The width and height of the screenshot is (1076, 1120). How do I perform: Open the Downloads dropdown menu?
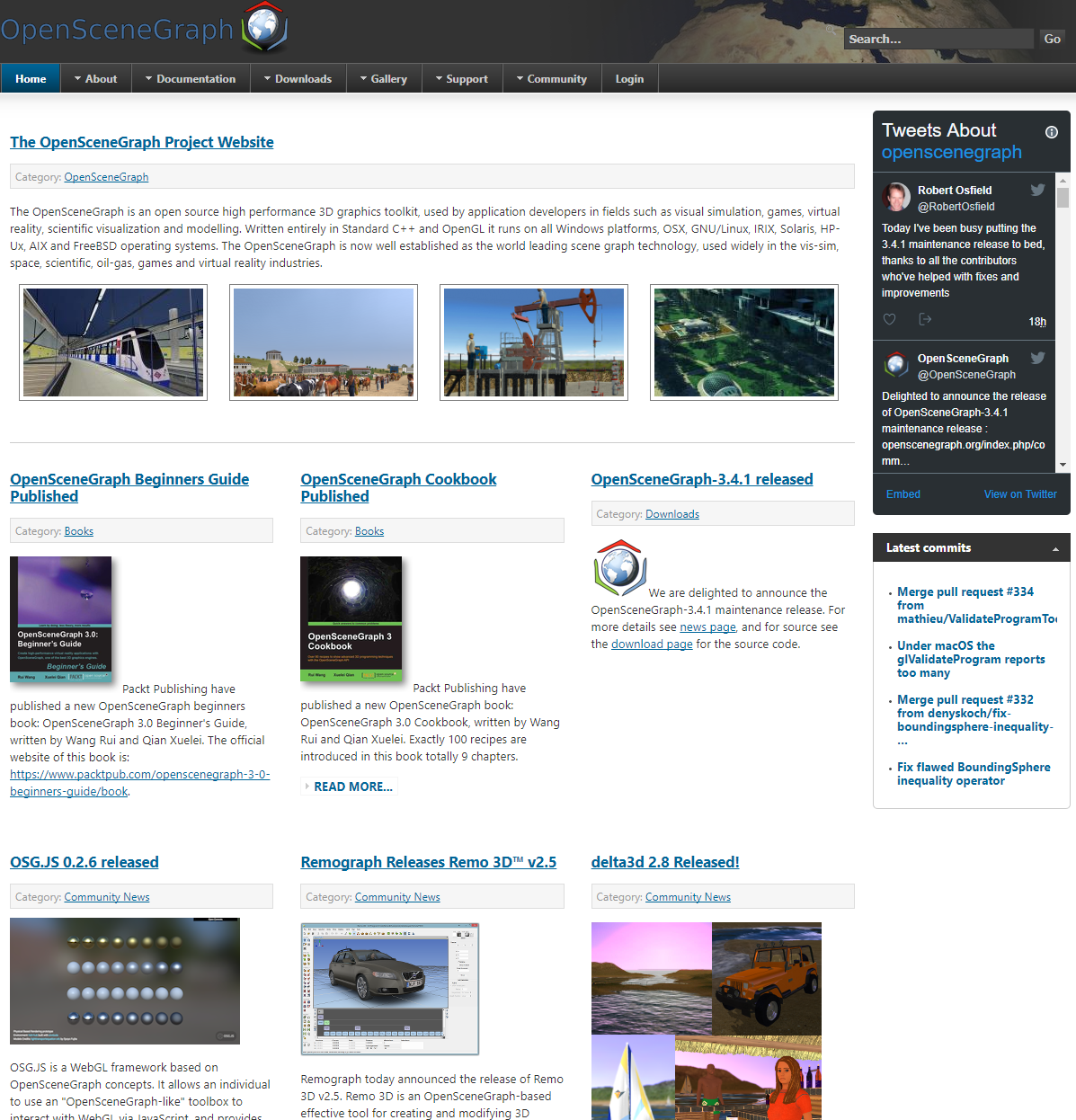coord(298,79)
